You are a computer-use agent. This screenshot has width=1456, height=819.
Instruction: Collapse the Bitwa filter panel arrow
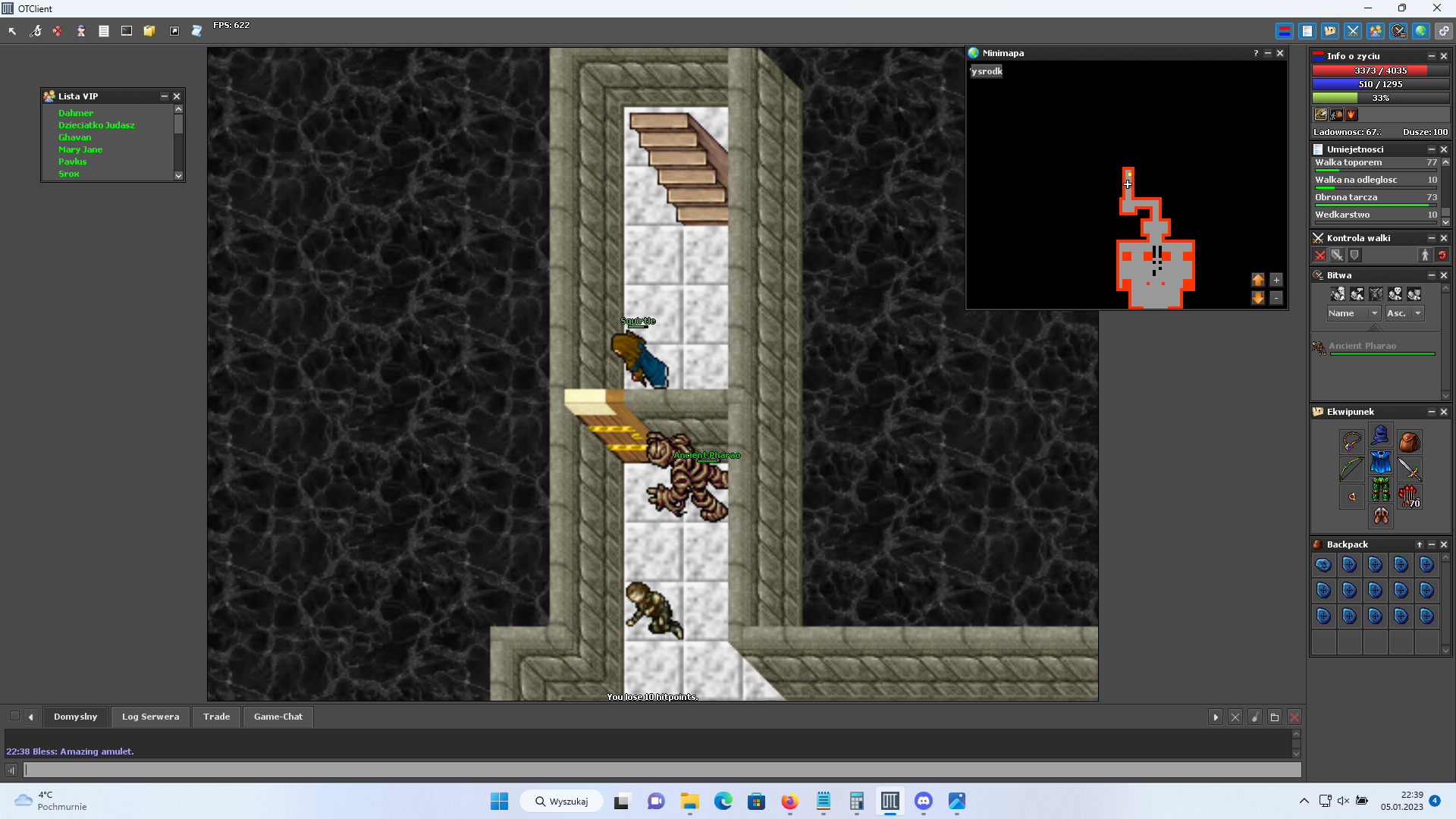1375,327
